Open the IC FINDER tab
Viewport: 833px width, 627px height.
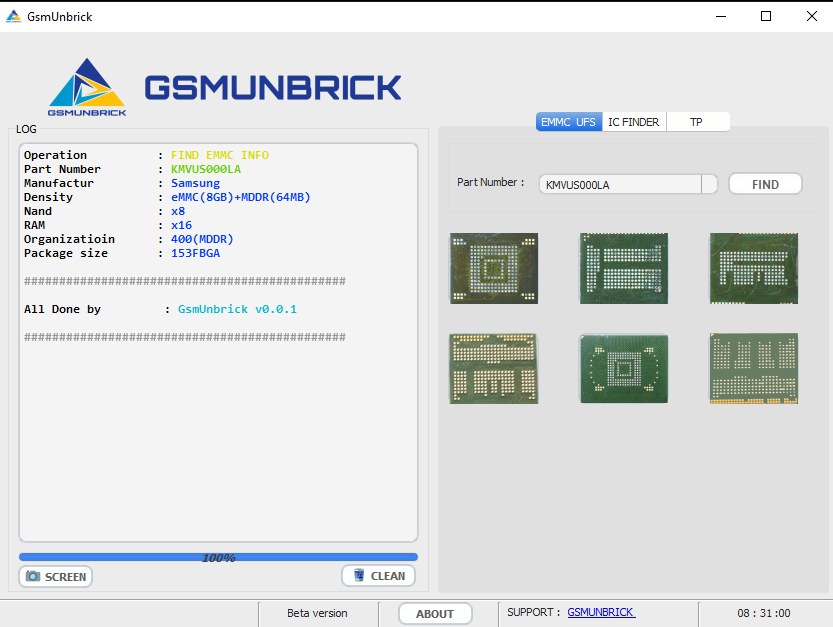[634, 122]
